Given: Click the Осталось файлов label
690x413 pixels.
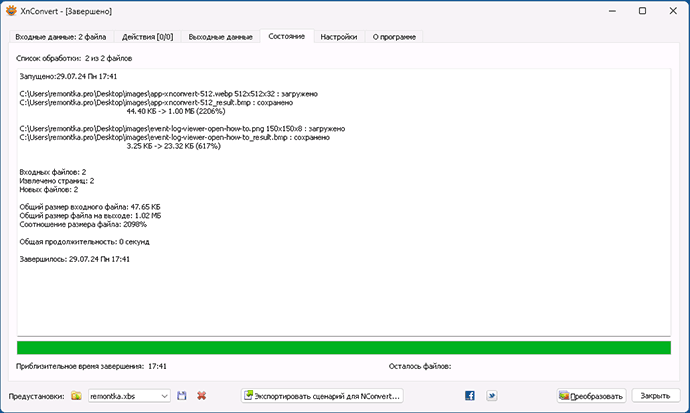Looking at the screenshot, I should [x=420, y=366].
